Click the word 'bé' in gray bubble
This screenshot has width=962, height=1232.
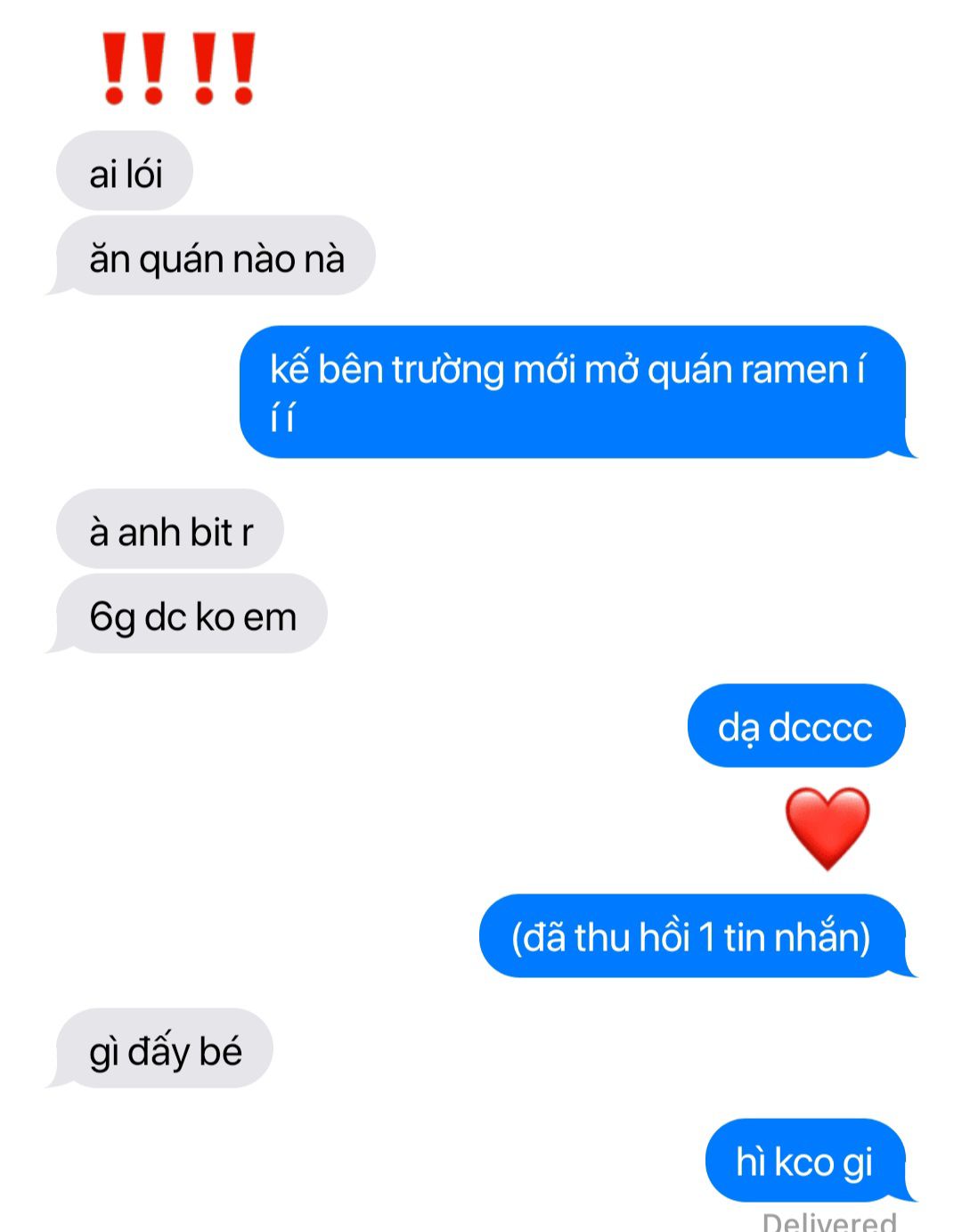(x=221, y=1051)
